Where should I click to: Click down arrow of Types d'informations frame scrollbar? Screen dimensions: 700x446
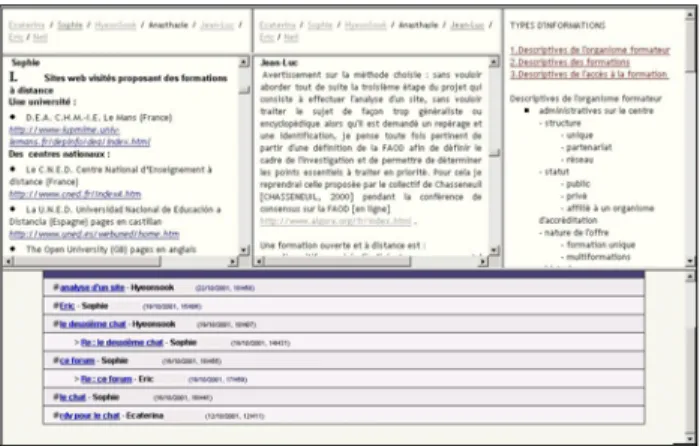click(x=690, y=261)
